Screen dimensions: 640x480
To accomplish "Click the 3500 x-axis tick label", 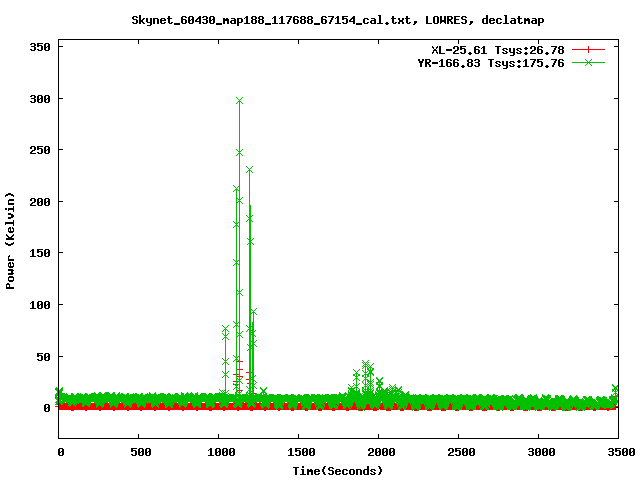I will 621,452.
